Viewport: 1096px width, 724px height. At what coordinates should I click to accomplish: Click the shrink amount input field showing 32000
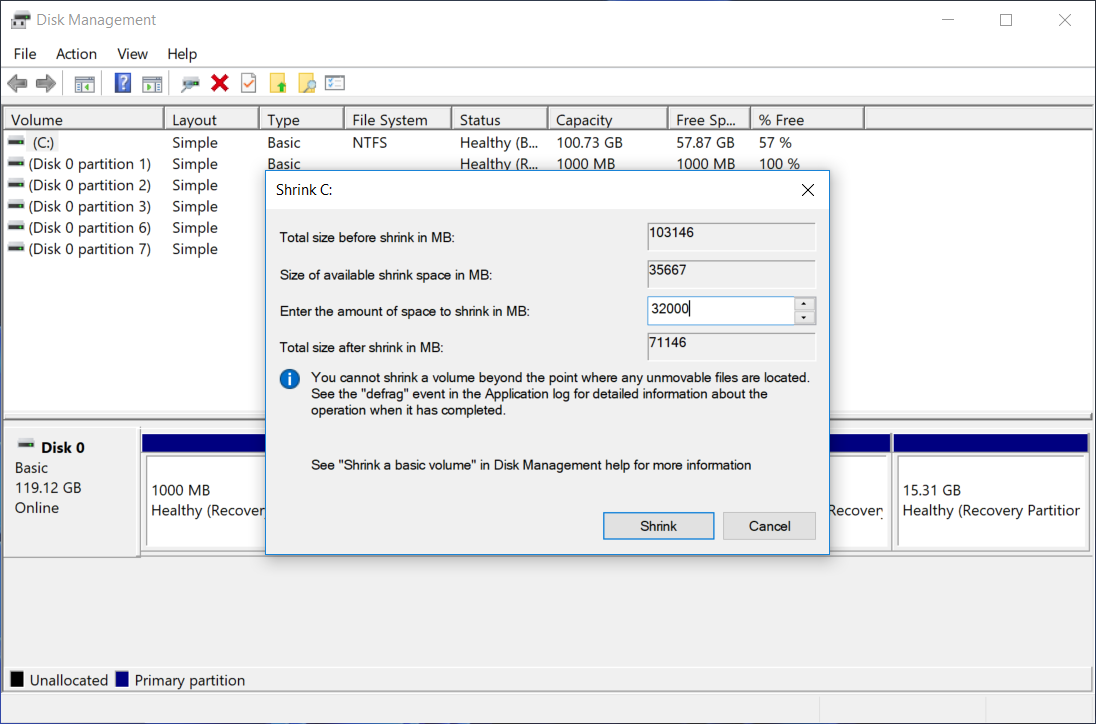click(x=721, y=310)
